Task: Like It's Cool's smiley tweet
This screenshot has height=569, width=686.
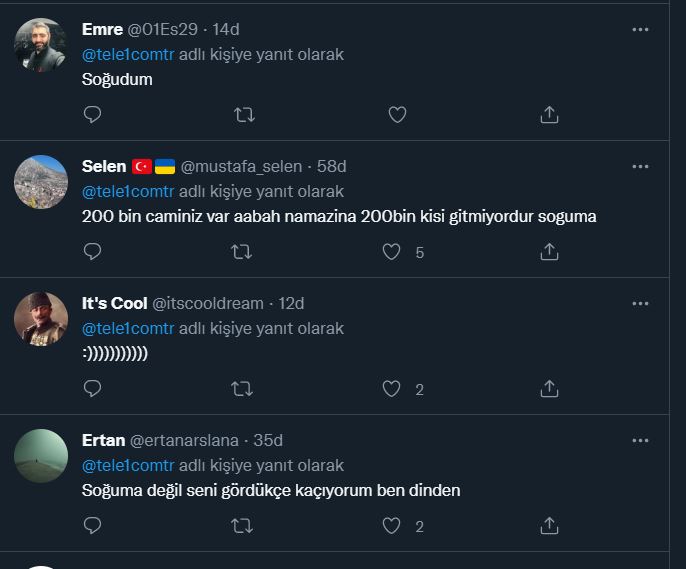Action: (x=393, y=389)
